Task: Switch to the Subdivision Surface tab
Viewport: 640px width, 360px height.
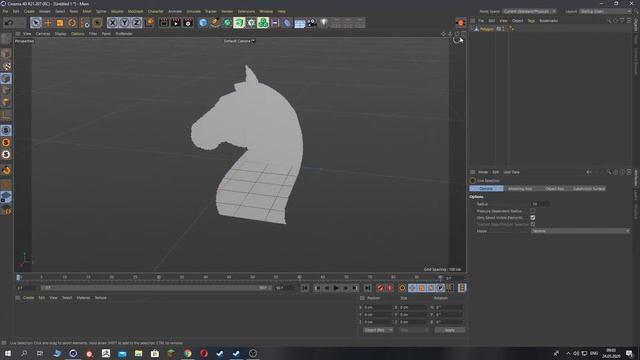Action: tap(589, 189)
